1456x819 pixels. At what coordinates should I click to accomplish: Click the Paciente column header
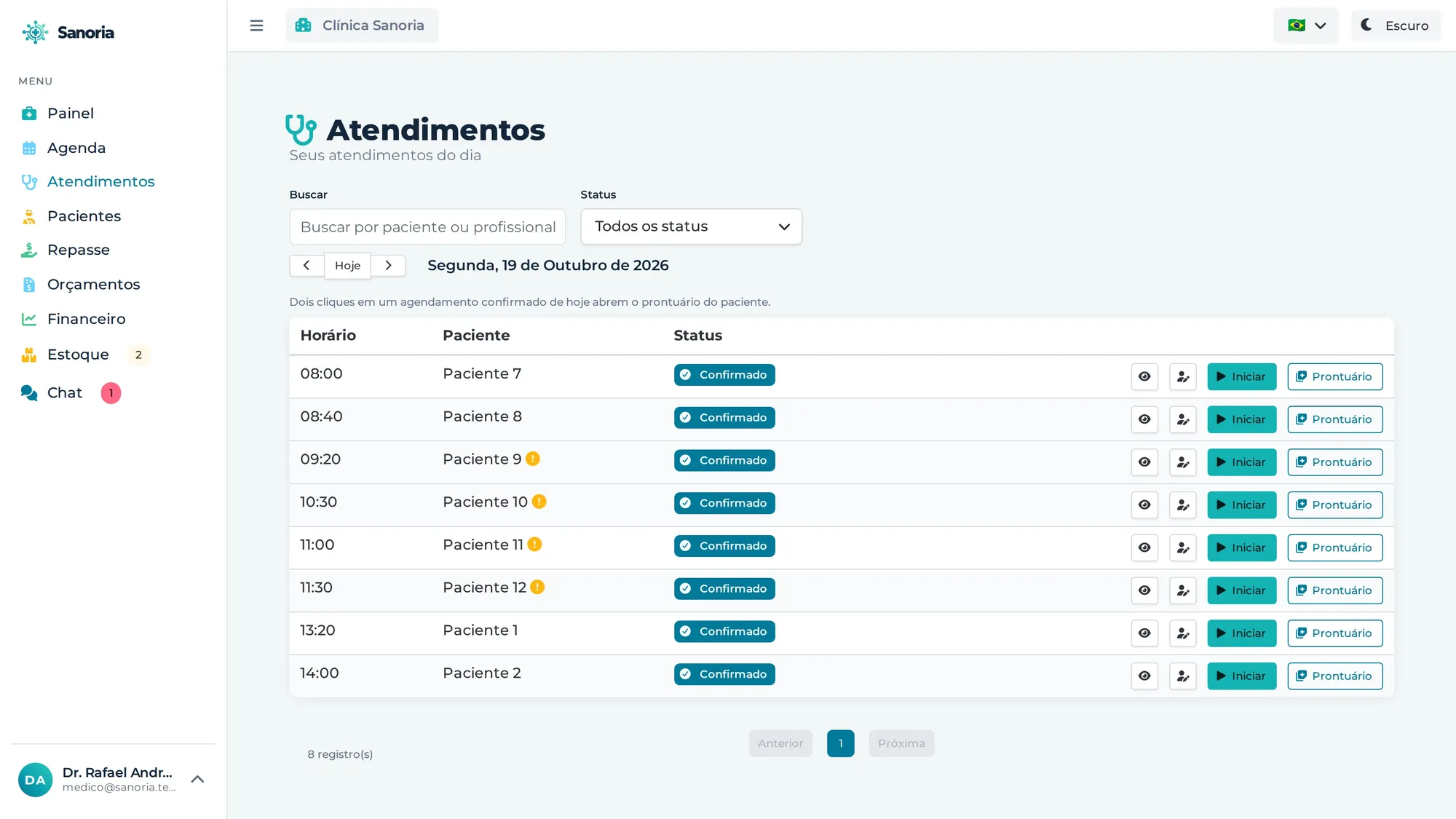pos(476,336)
